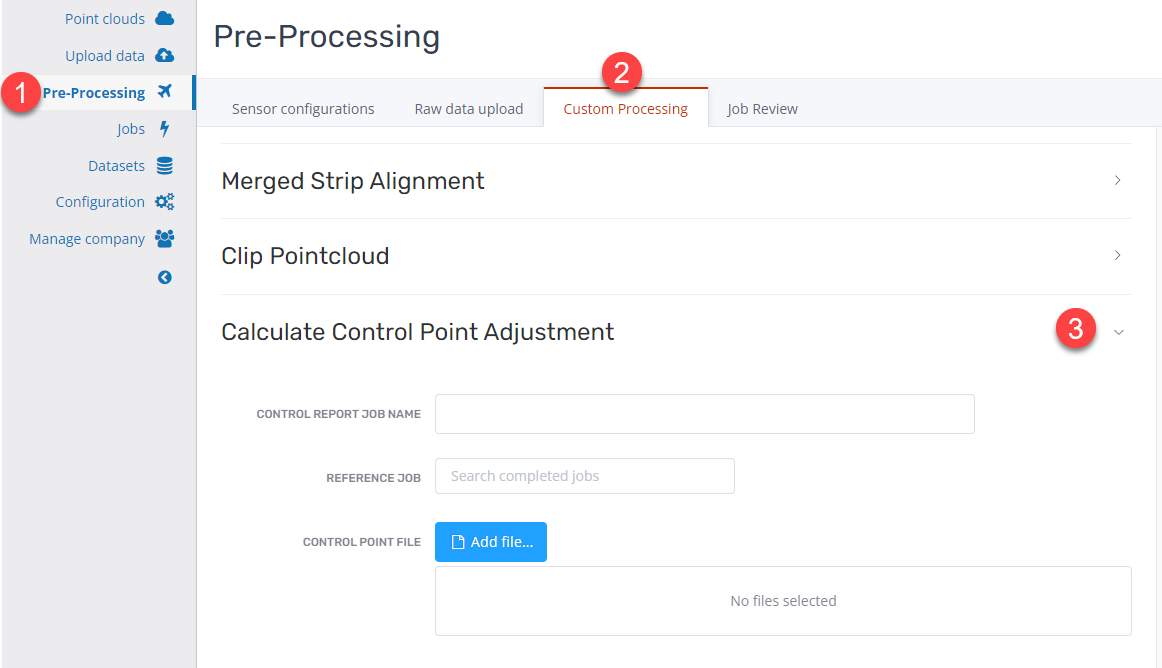Click the Add file button
This screenshot has width=1162, height=668.
pyautogui.click(x=491, y=541)
